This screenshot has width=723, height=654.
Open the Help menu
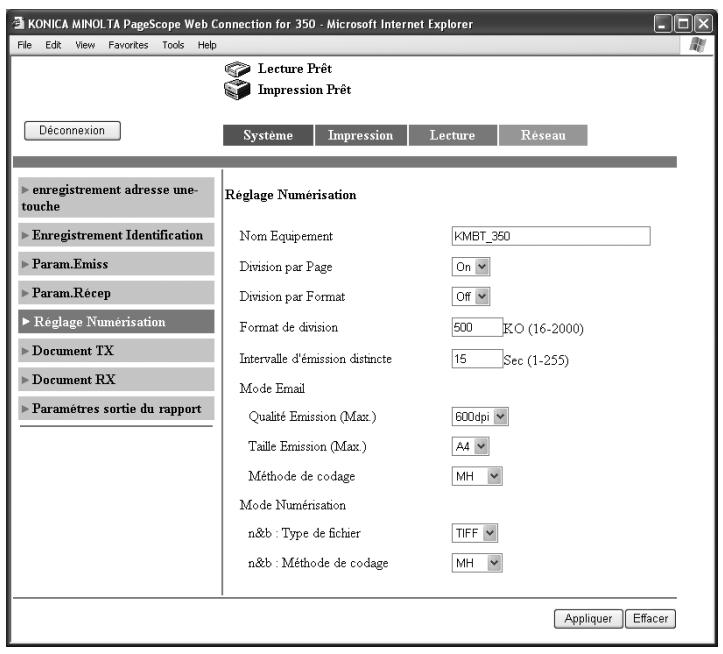207,45
